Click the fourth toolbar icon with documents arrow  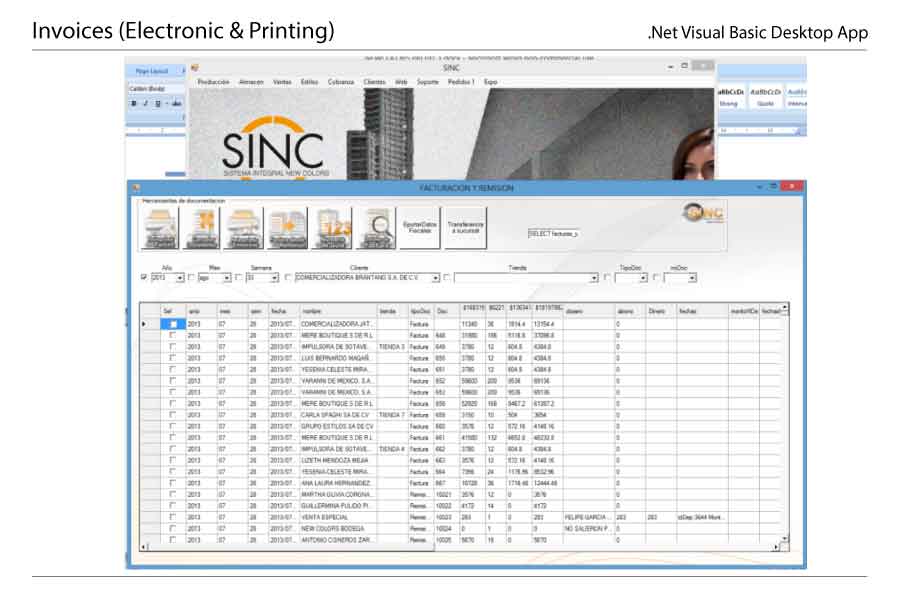290,228
